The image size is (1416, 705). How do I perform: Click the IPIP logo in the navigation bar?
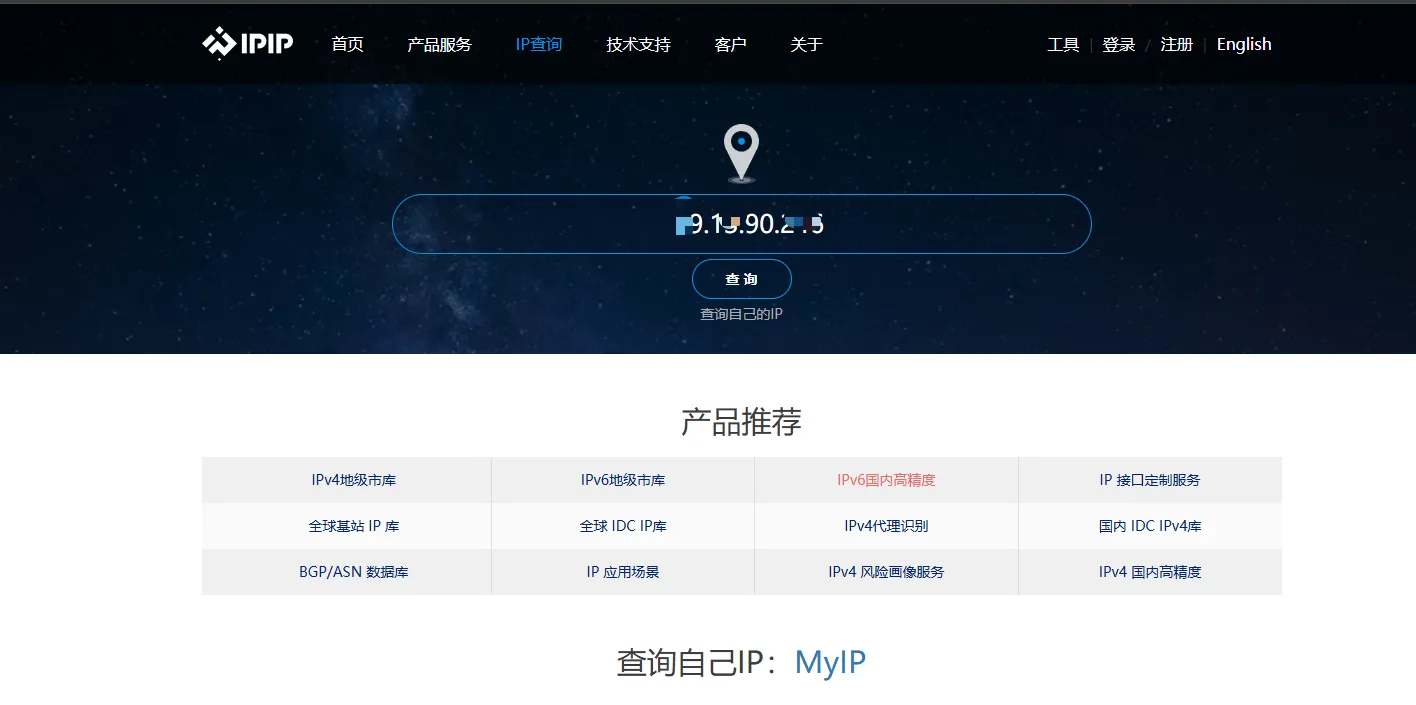[x=246, y=43]
